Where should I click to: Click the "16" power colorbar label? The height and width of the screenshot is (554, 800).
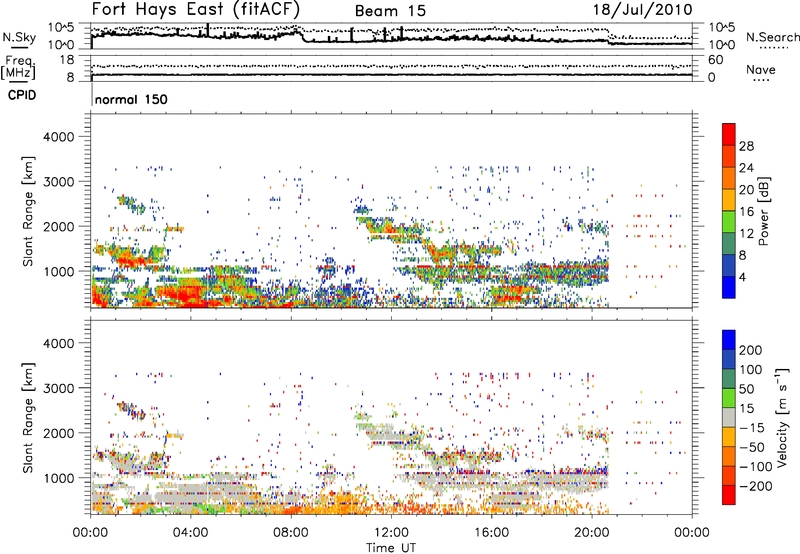(x=746, y=212)
